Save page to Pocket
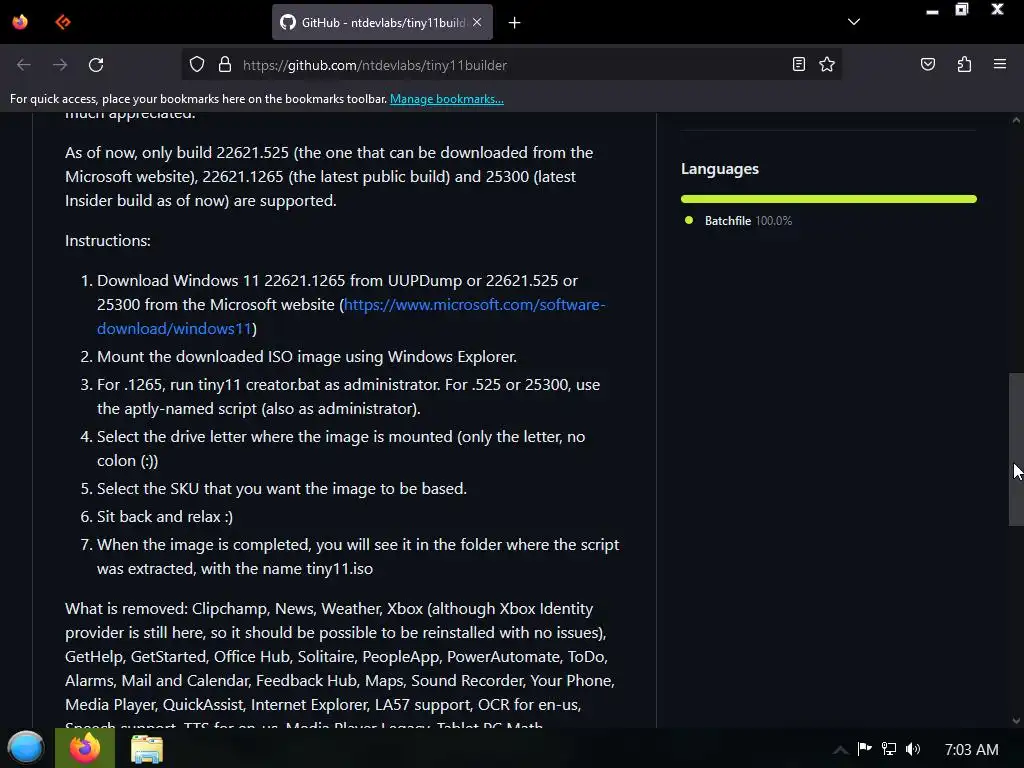 tap(927, 64)
